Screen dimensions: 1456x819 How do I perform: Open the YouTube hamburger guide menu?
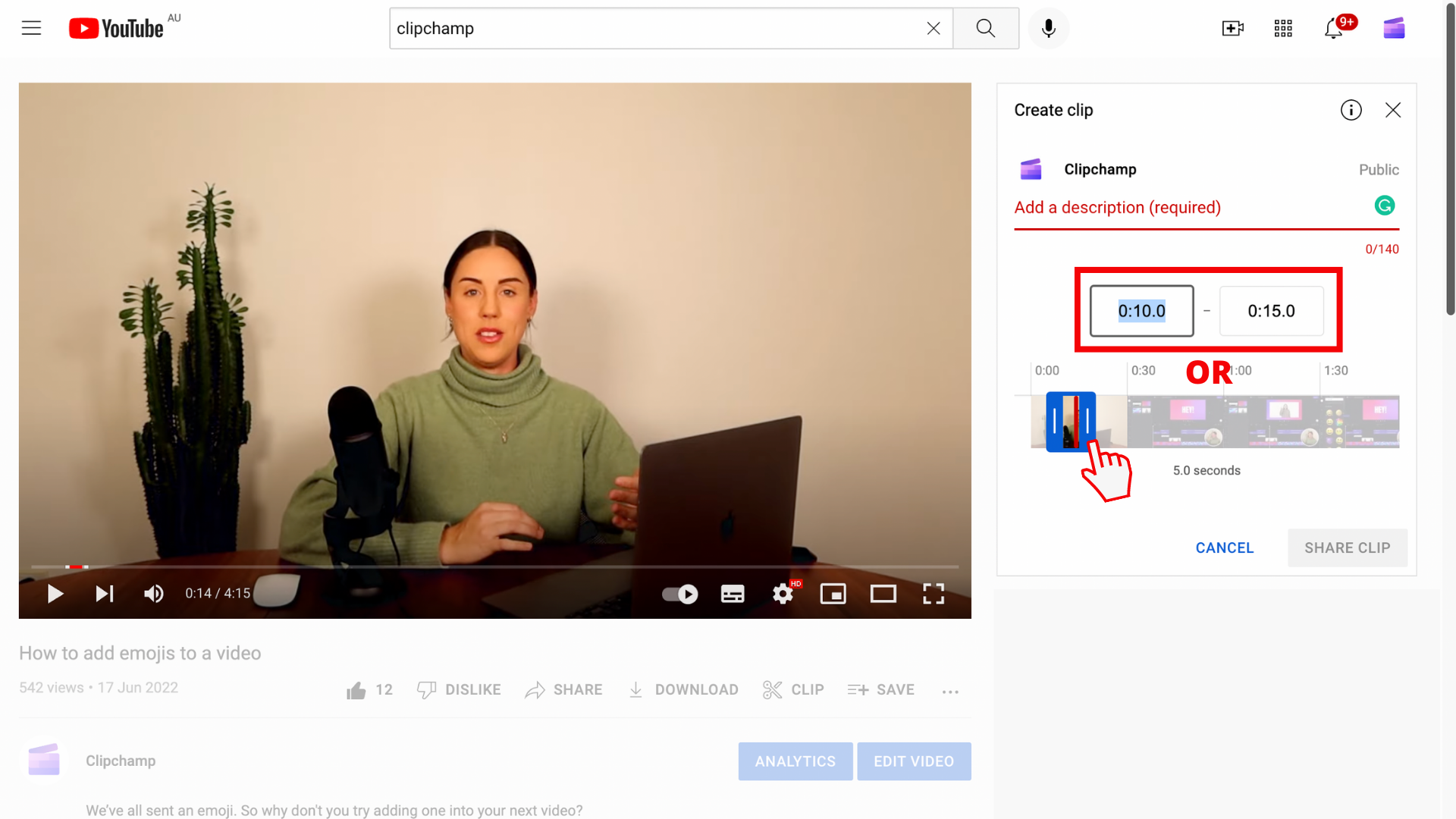click(31, 29)
